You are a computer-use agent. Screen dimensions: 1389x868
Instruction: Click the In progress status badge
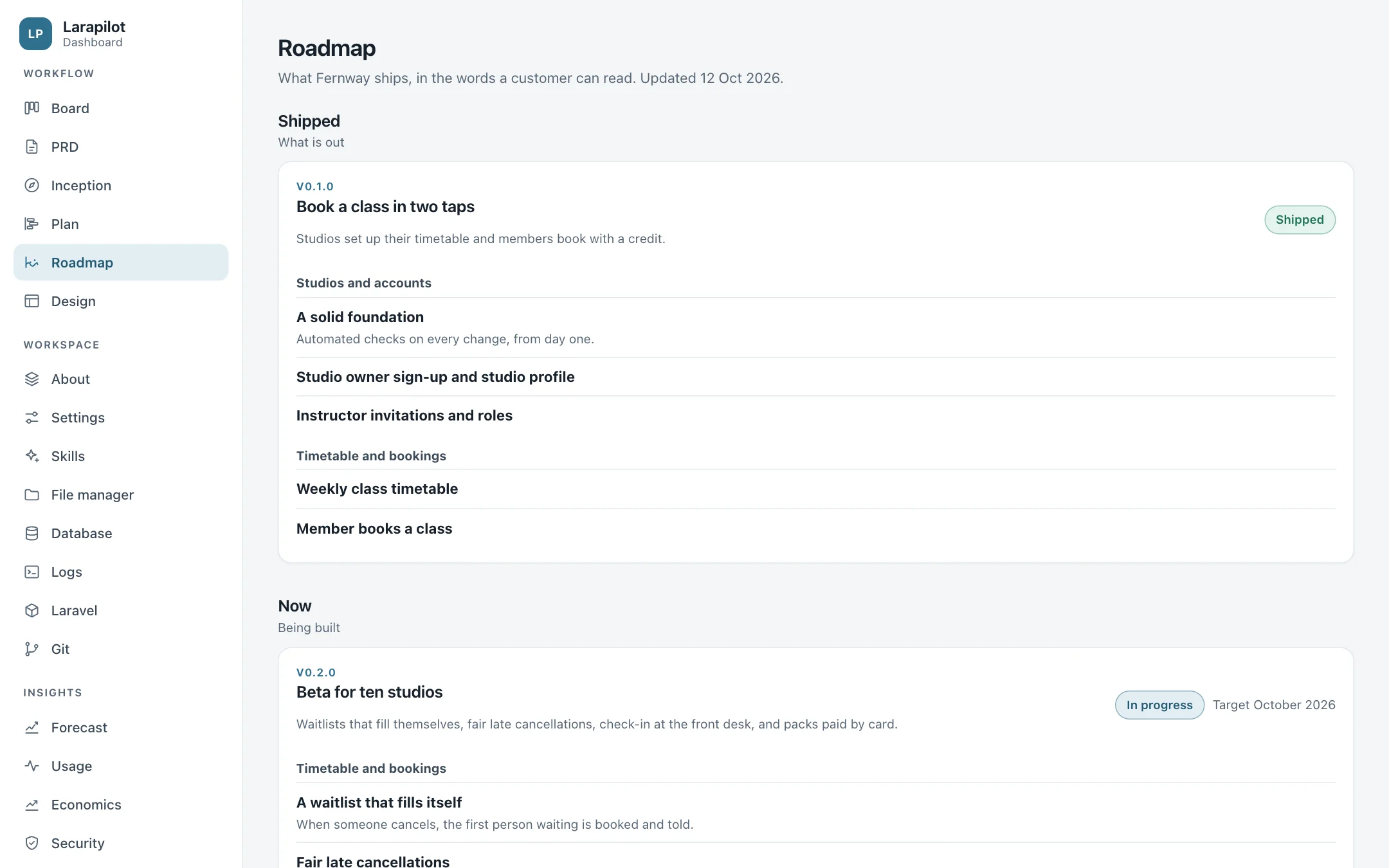[x=1159, y=705]
